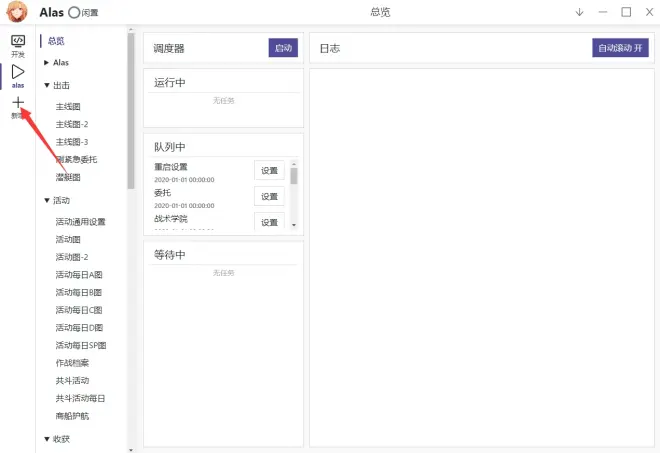Click the 调度器 heading
Image resolution: width=660 pixels, height=453 pixels.
point(169,48)
